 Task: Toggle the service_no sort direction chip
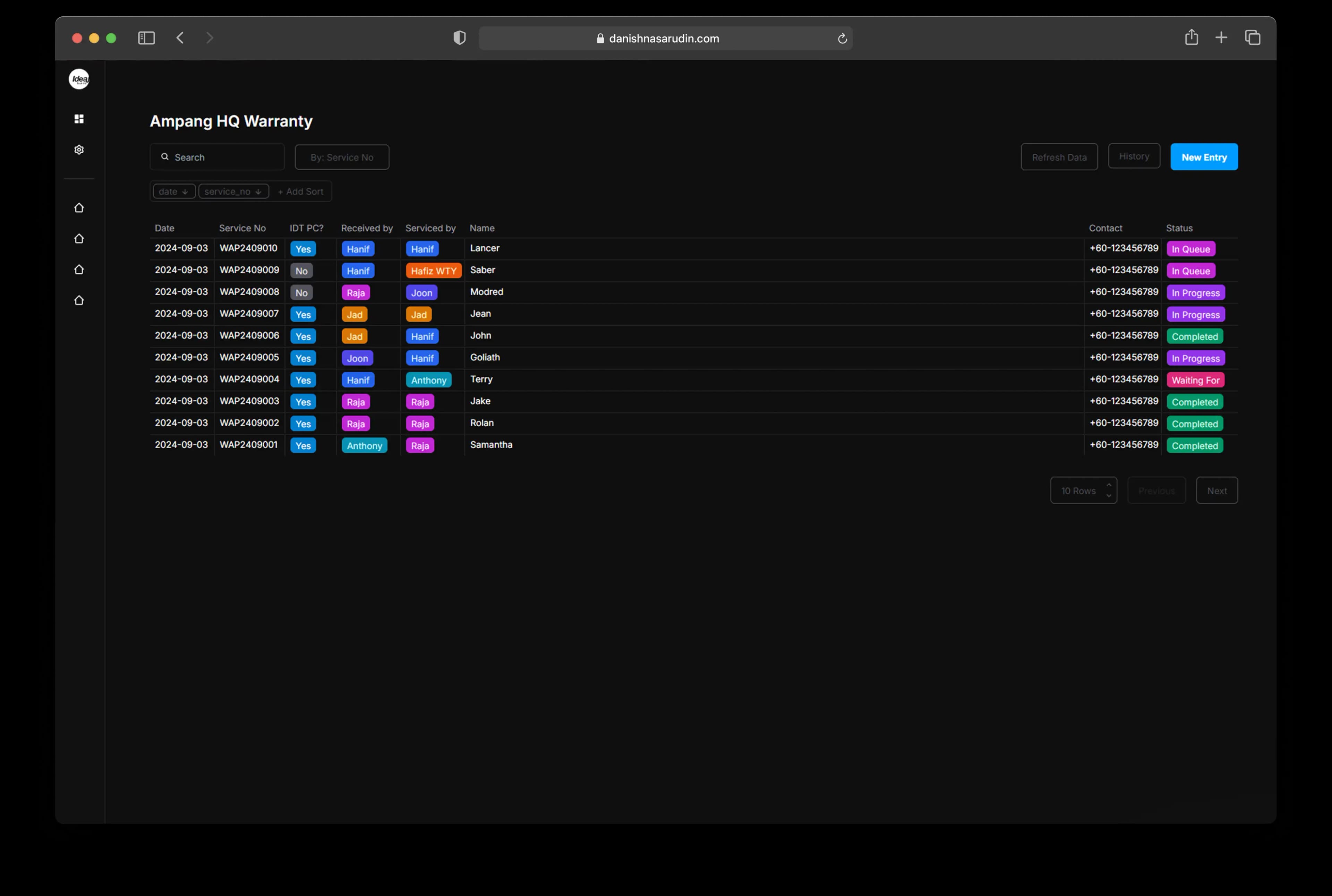233,191
